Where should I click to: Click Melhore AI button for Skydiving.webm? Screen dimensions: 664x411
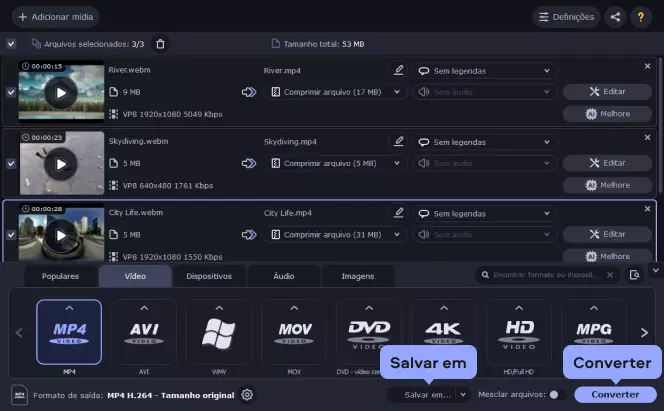(x=607, y=185)
